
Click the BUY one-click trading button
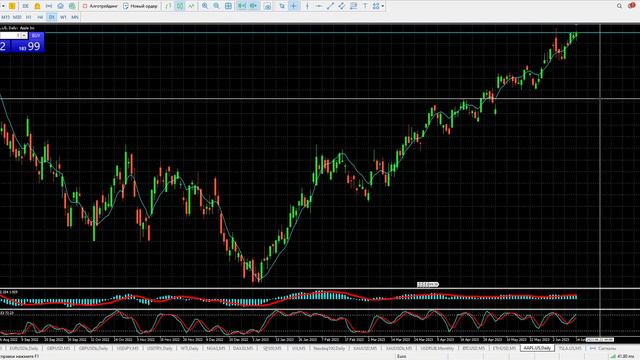[36, 36]
